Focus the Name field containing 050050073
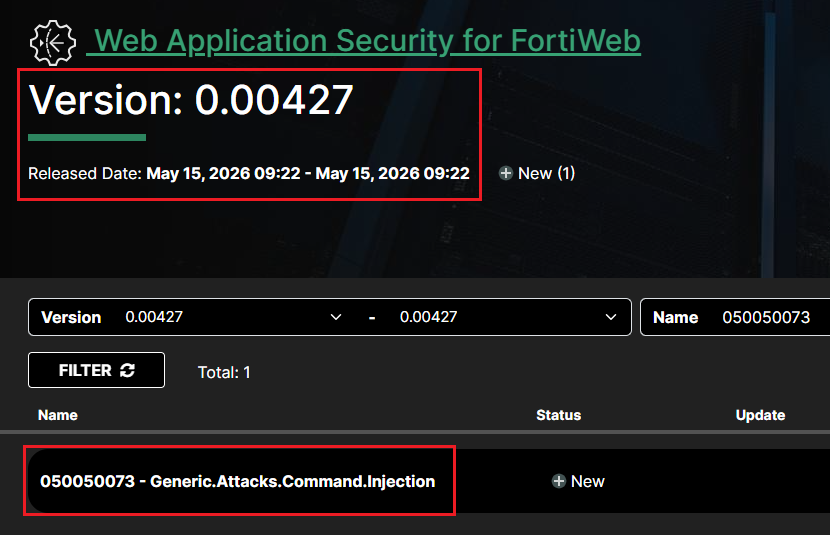Image resolution: width=830 pixels, height=535 pixels. pos(735,317)
